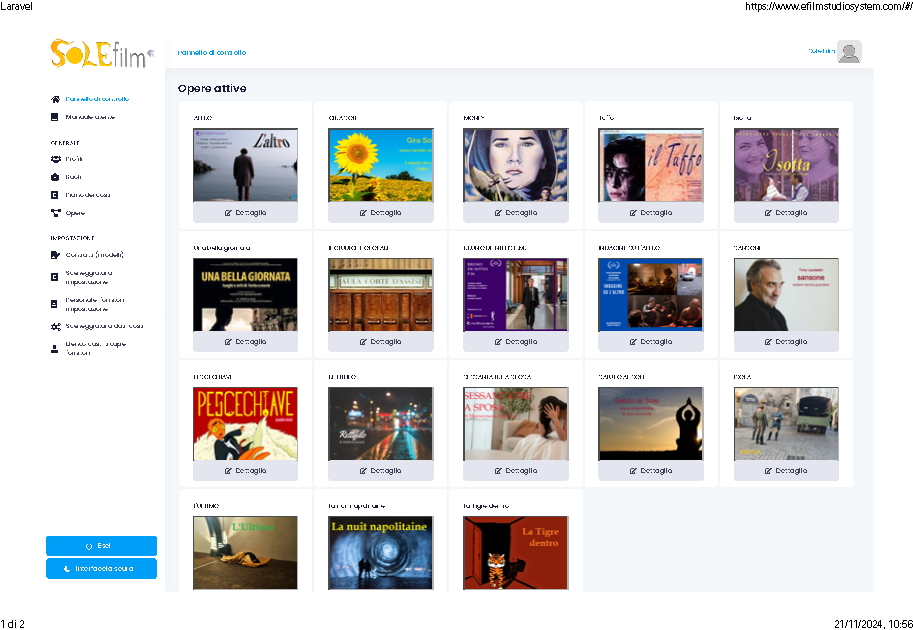Click the home icon for Pannello di controllo
This screenshot has width=913, height=630.
coord(55,100)
